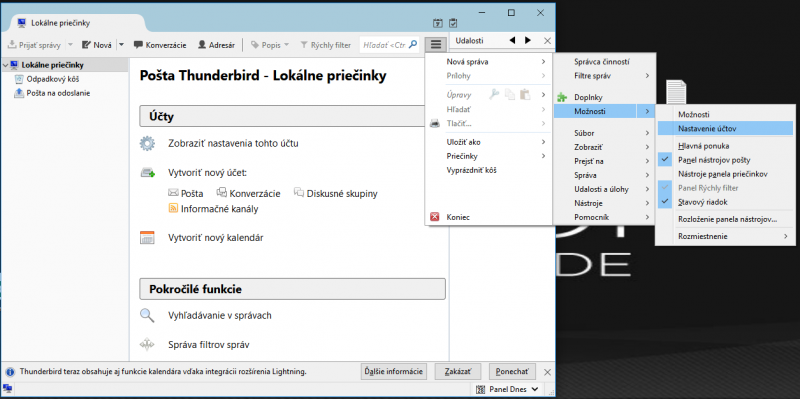Select Odpadkový kôš folder
Screen dimensions: 800x399
click(x=53, y=79)
